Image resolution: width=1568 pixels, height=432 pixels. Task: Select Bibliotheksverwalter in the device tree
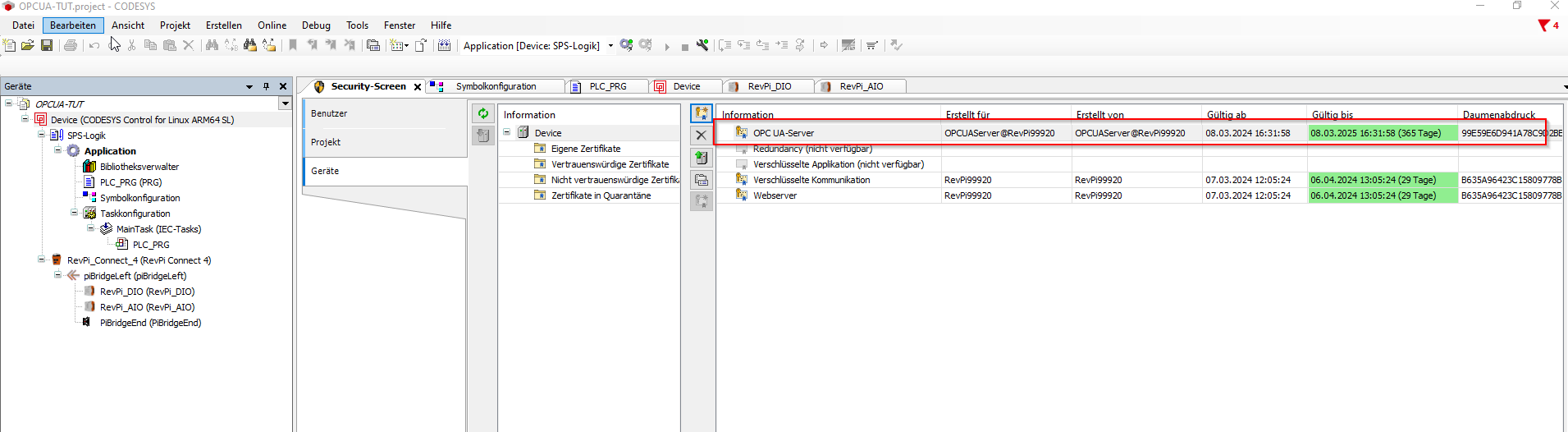(x=139, y=167)
